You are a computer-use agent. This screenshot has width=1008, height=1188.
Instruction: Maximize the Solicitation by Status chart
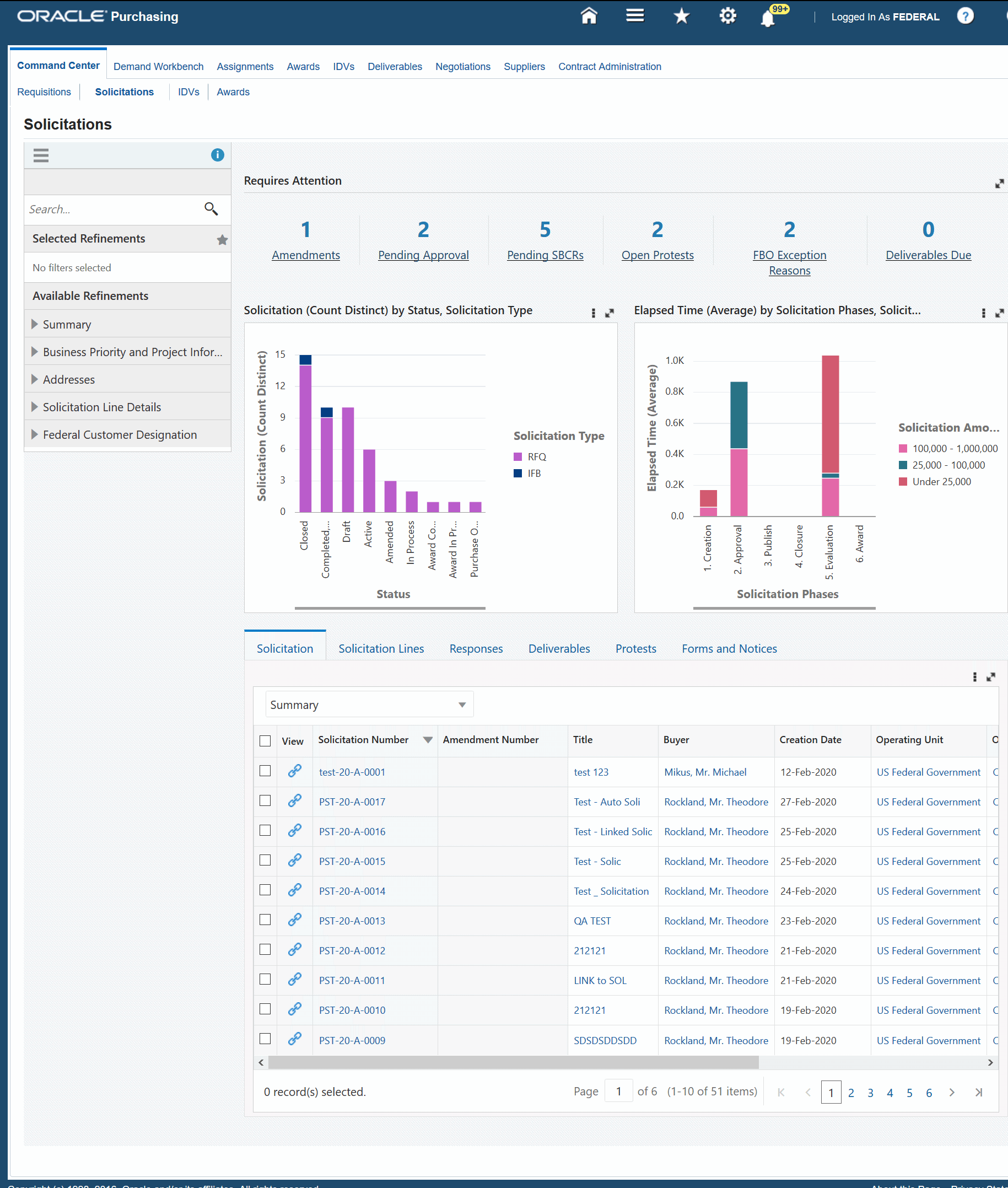coord(610,313)
